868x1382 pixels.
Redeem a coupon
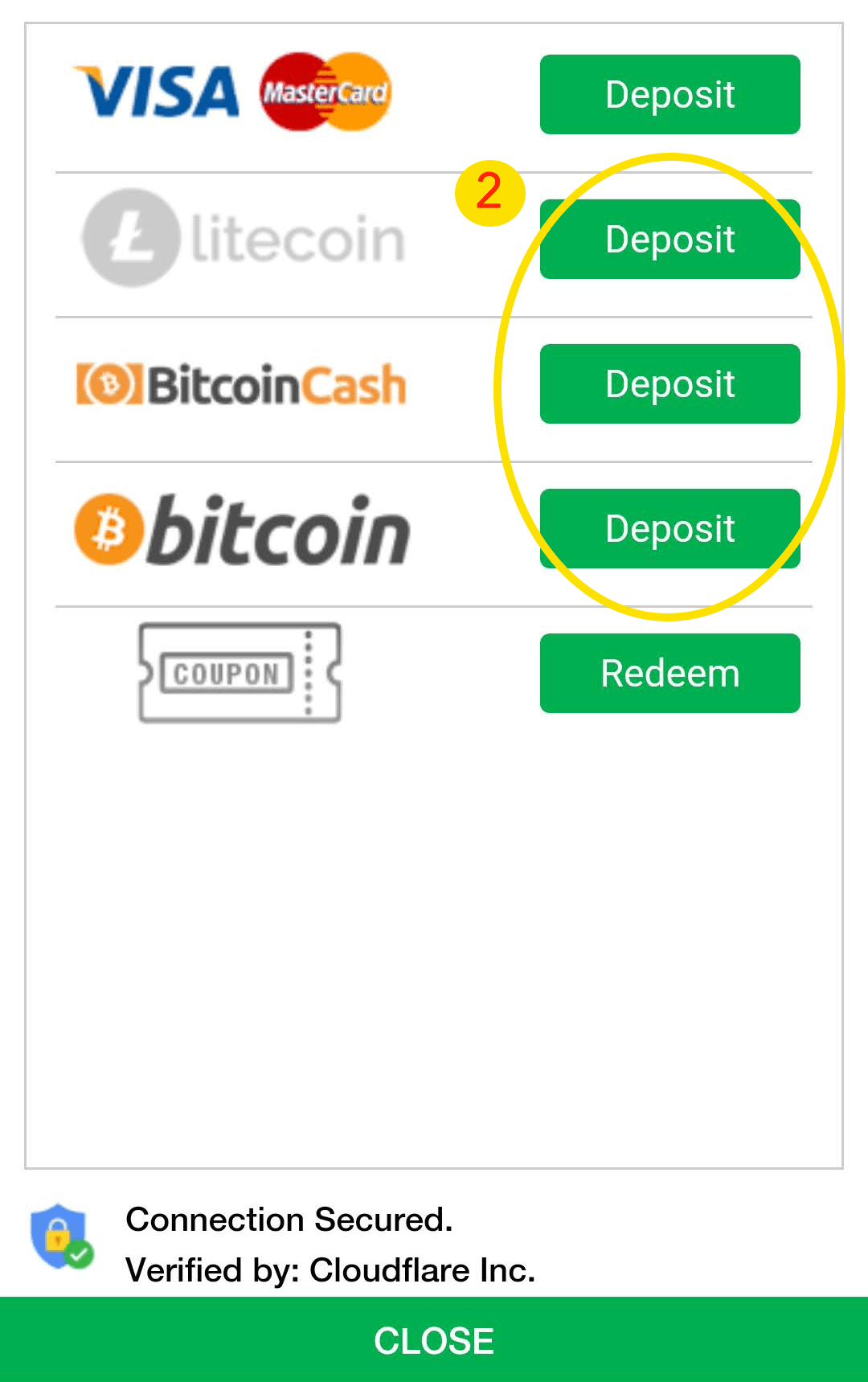pos(670,673)
